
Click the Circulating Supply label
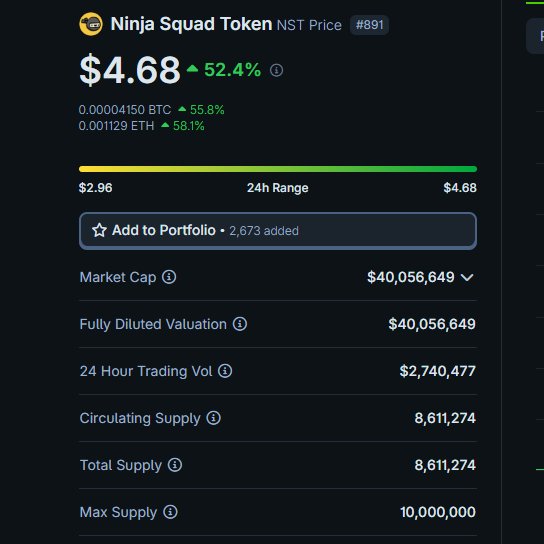(x=140, y=418)
